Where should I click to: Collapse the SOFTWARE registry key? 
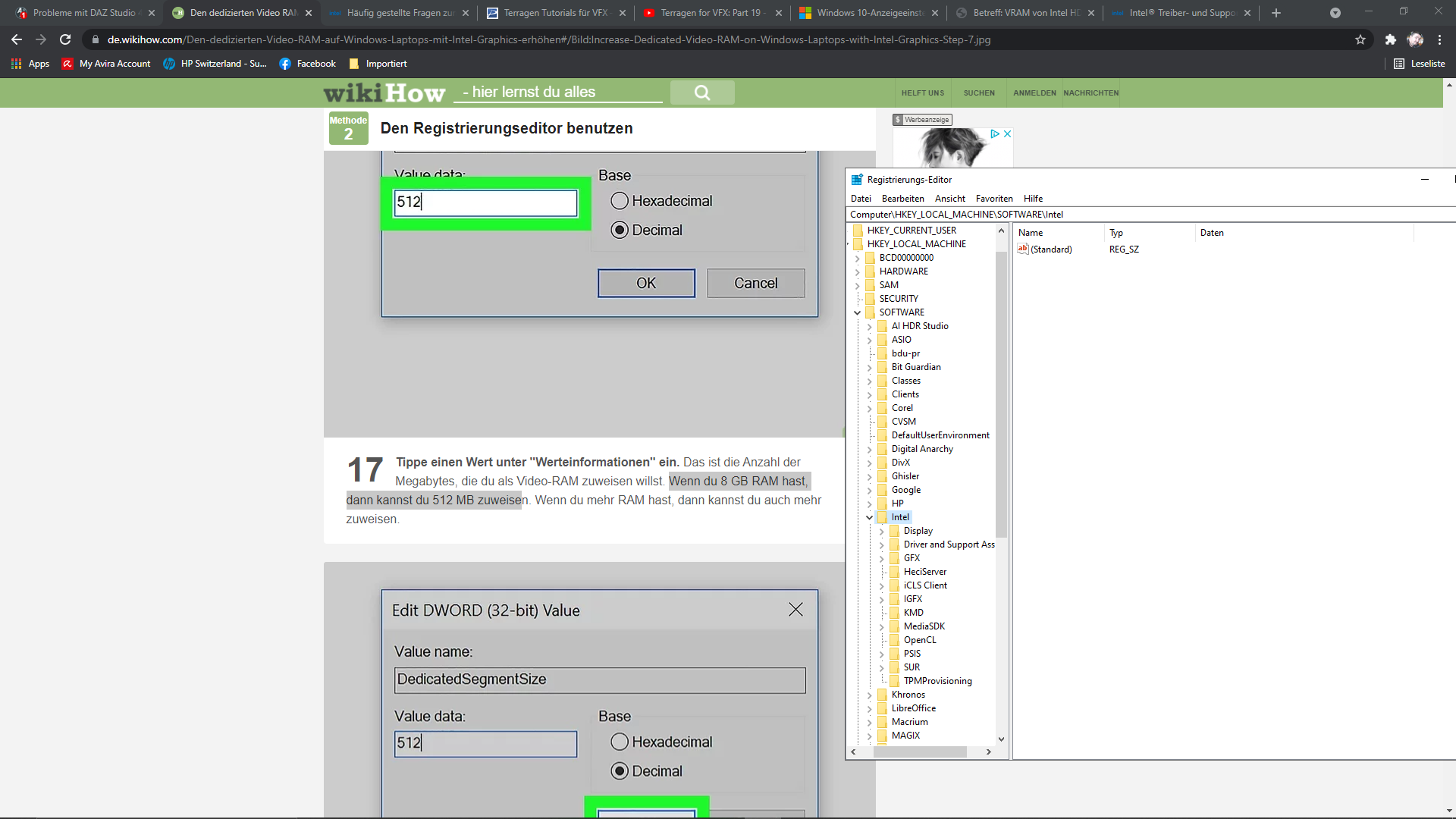coord(857,312)
